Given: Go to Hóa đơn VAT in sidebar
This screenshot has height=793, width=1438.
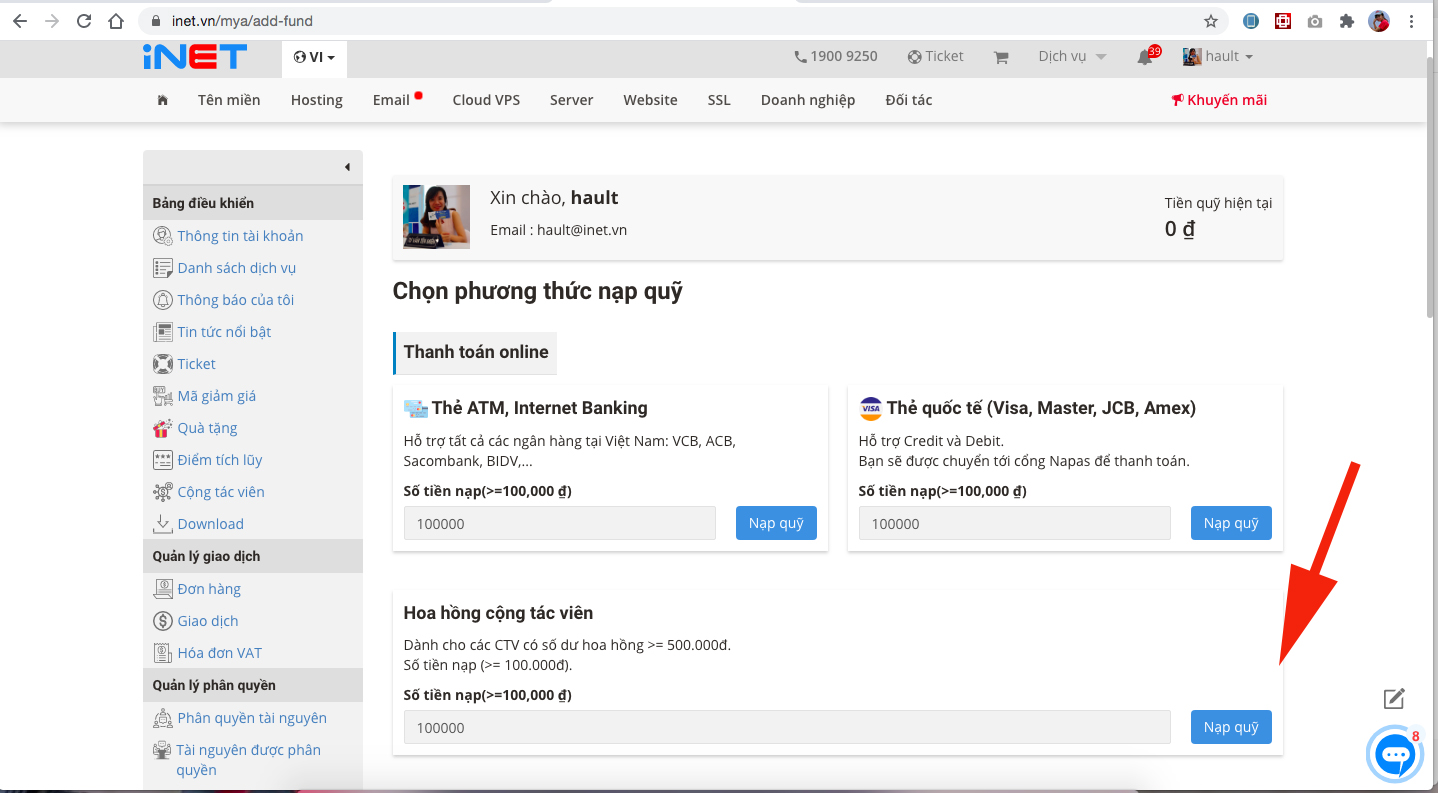Looking at the screenshot, I should 219,653.
